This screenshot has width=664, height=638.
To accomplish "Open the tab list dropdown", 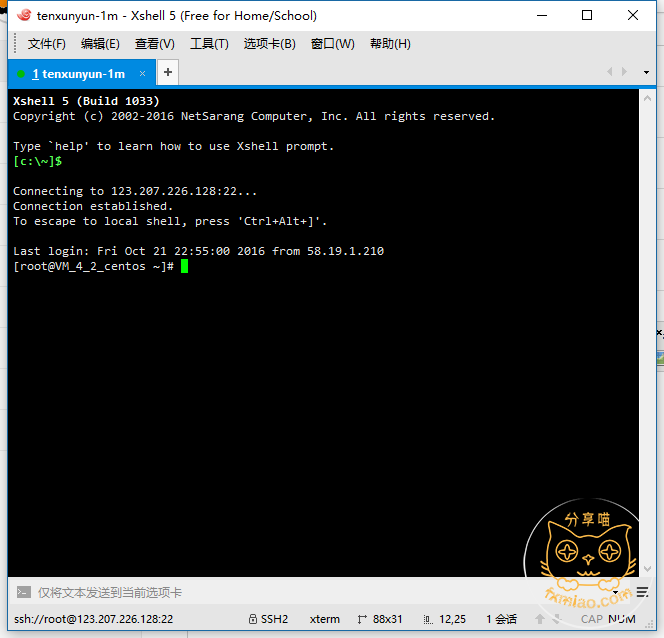I will [x=646, y=72].
